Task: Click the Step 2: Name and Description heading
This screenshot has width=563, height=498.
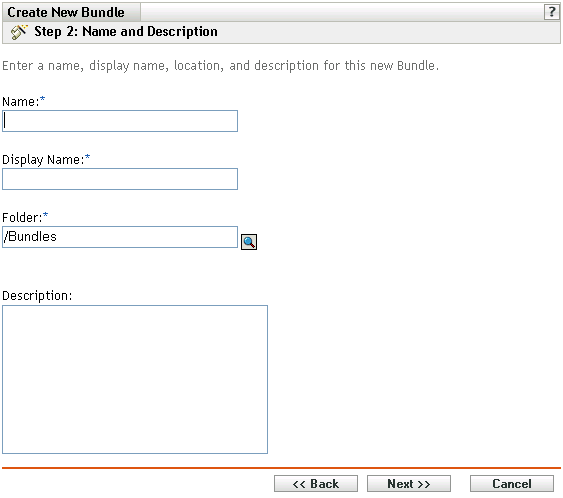Action: [x=126, y=32]
